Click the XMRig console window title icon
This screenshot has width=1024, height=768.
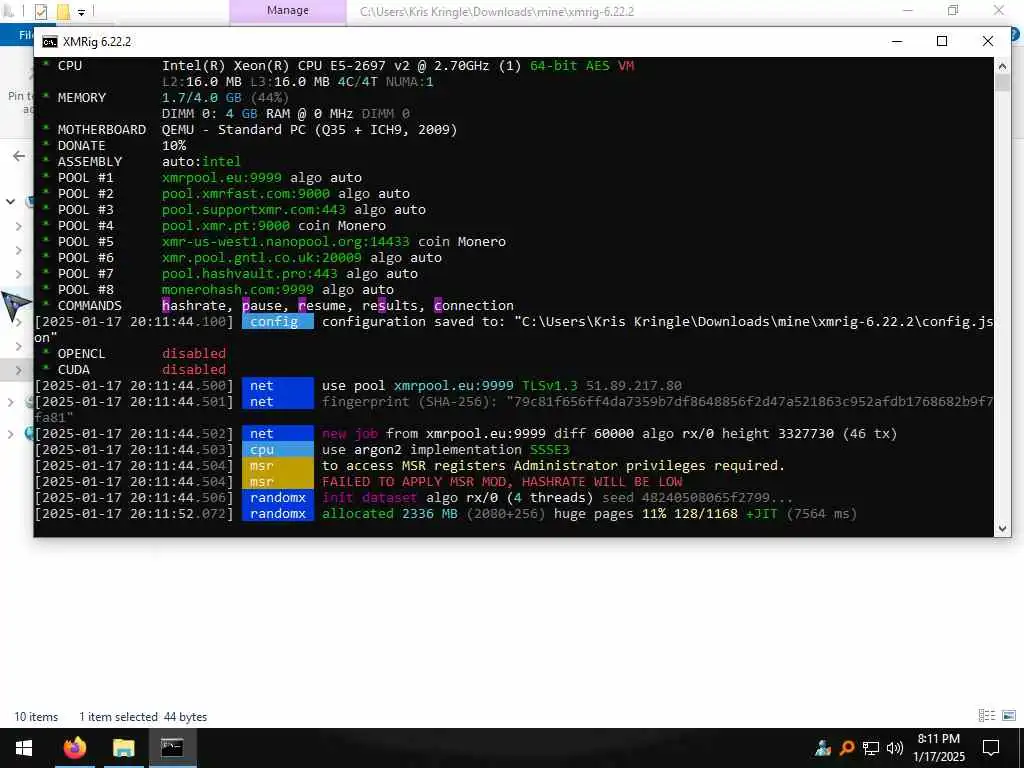point(50,42)
